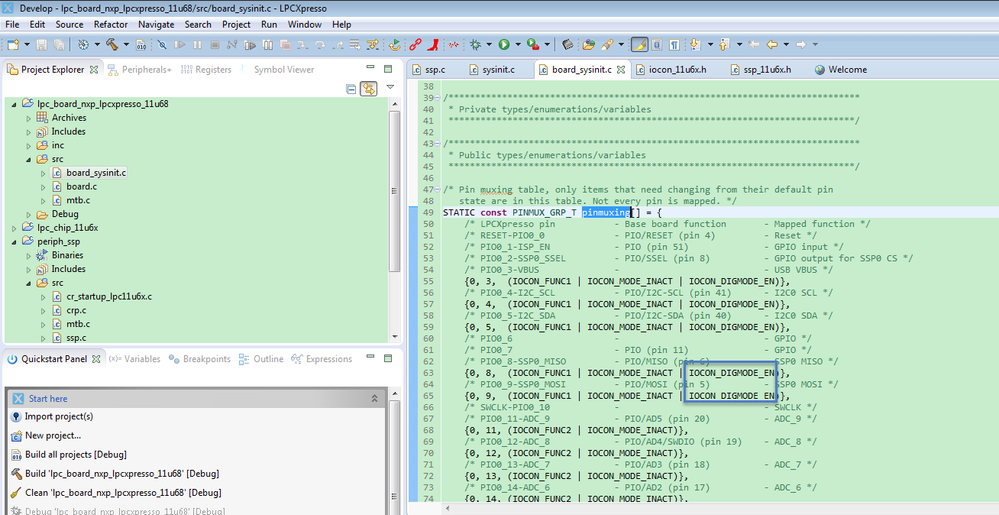999x515 pixels.
Task: Toggle Block Selection Mode toolbar button
Action: (656, 45)
